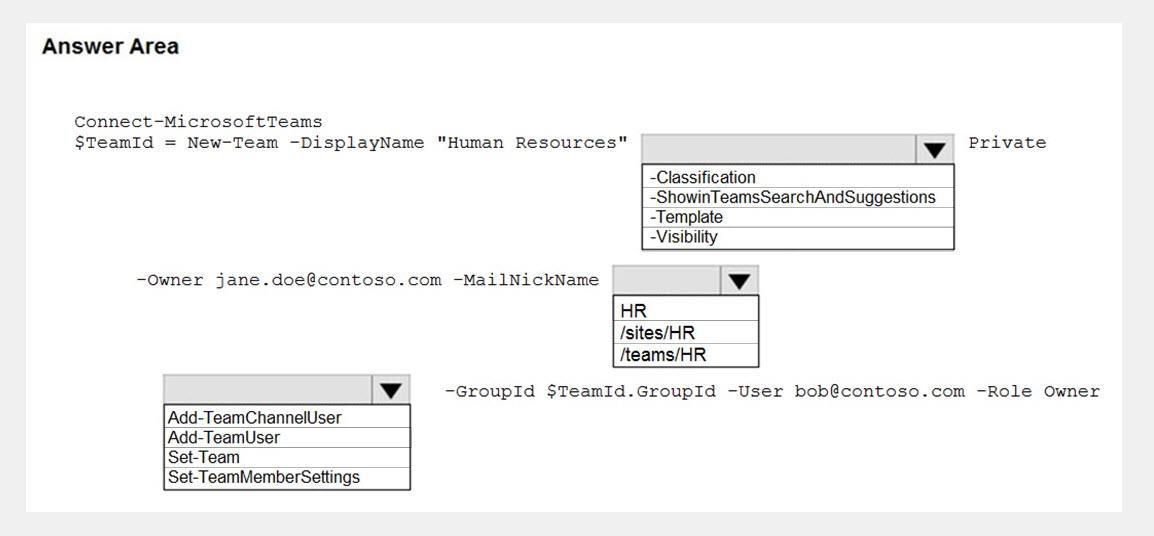
Task: Open the cmdlet dropdown arrow before -GroupId
Action: click(x=391, y=389)
